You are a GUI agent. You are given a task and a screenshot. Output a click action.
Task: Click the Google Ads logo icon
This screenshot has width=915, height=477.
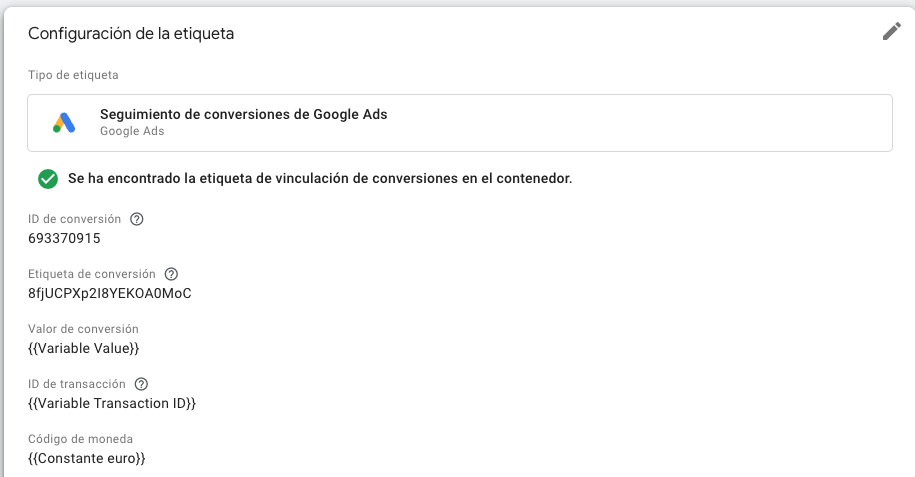pos(64,123)
